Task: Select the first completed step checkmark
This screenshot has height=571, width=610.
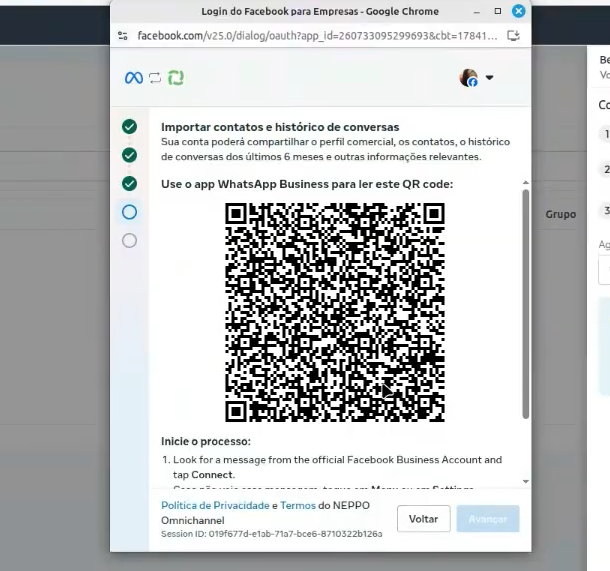Action: (130, 126)
